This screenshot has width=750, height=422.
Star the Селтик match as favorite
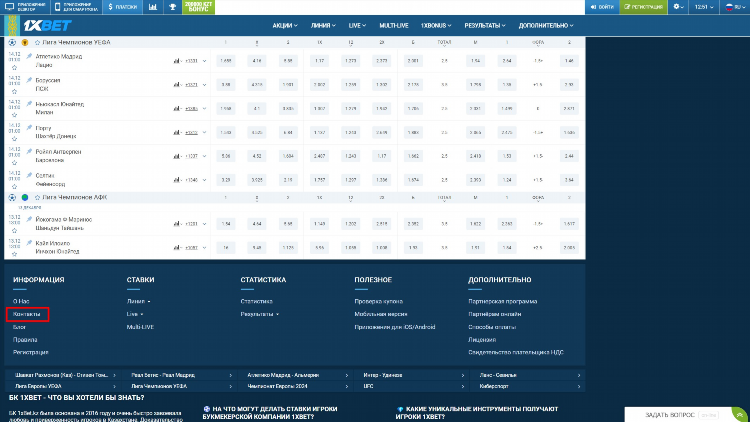pos(14,187)
